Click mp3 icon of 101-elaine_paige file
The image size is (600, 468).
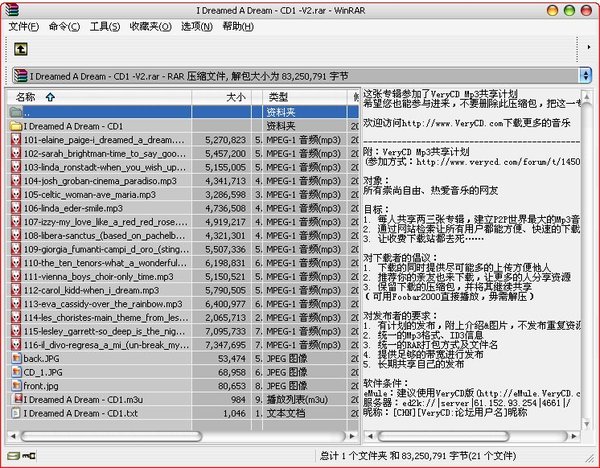click(x=16, y=140)
